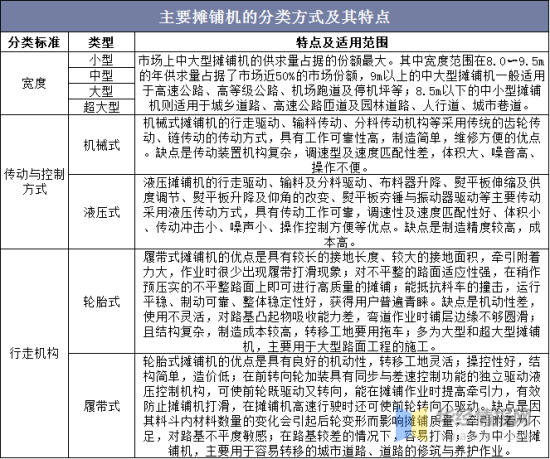Select the 特点及适用范围 column header
The image size is (550, 459).
(342, 42)
